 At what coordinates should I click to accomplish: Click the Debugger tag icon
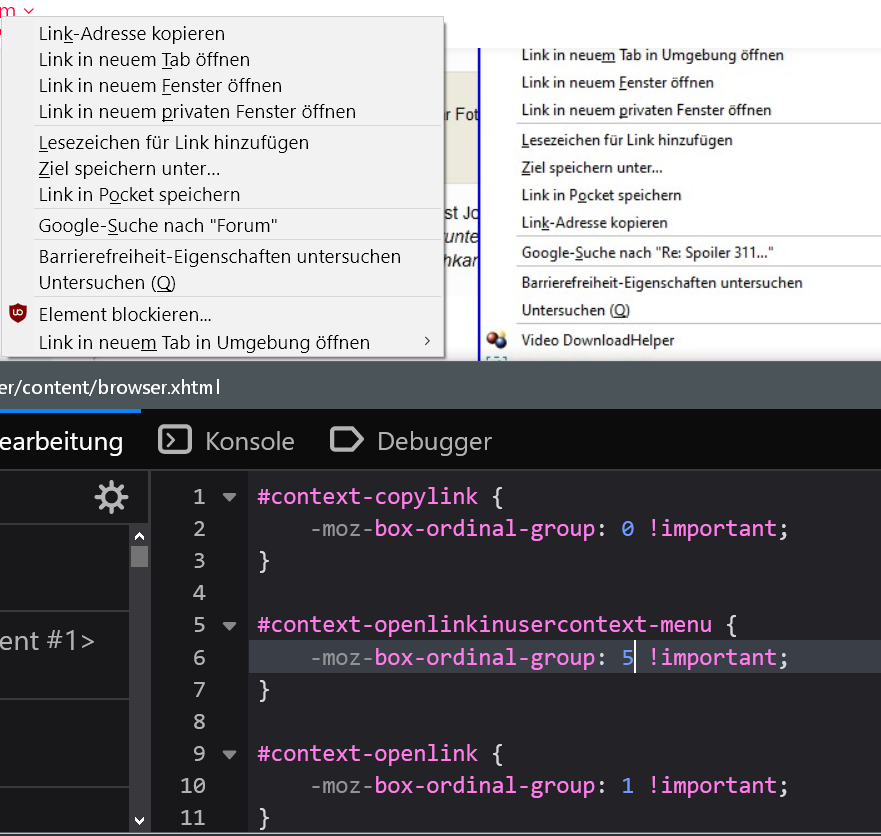pos(346,440)
